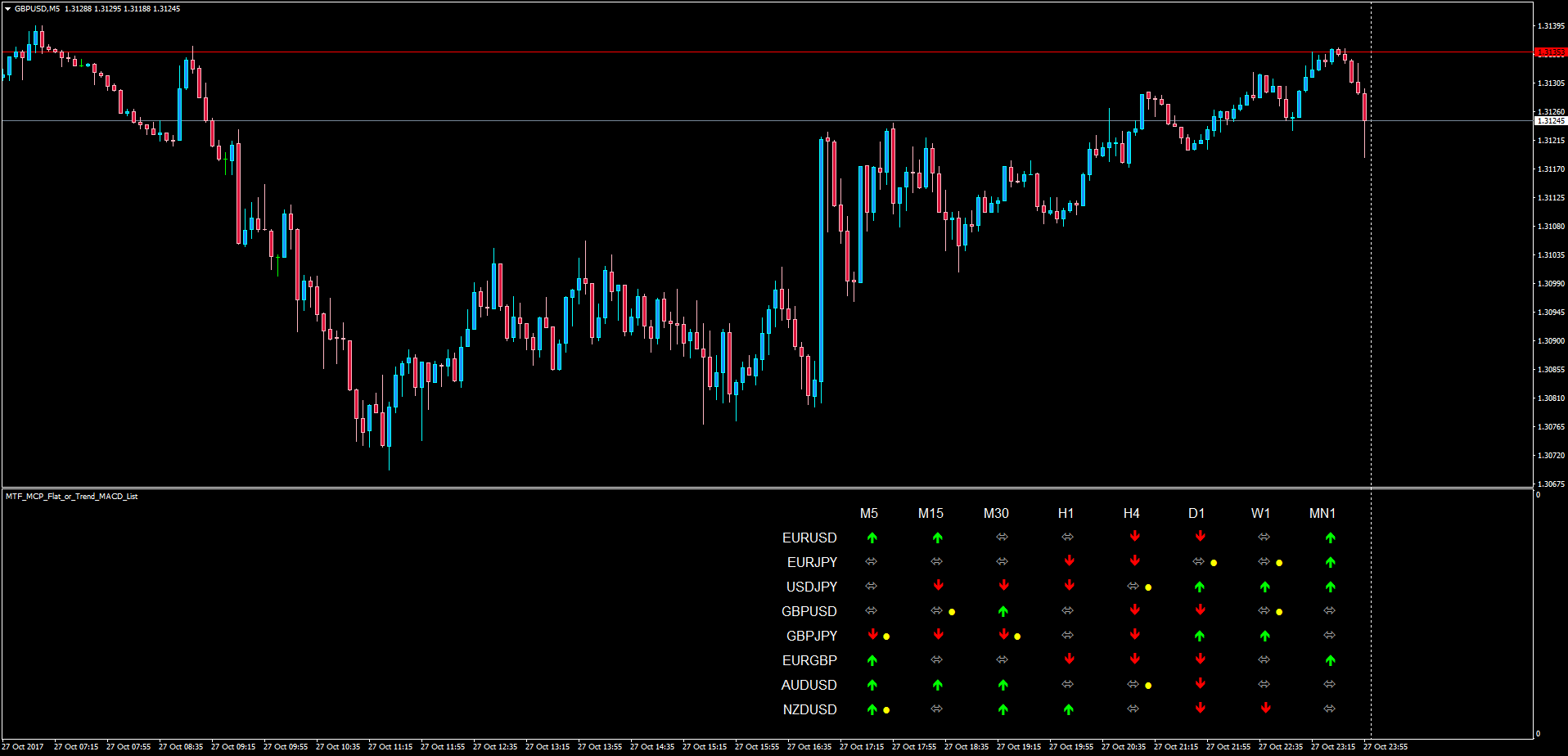This screenshot has width=1568, height=756.
Task: Click the GBPJPY M15 red down arrow
Action: tap(938, 635)
